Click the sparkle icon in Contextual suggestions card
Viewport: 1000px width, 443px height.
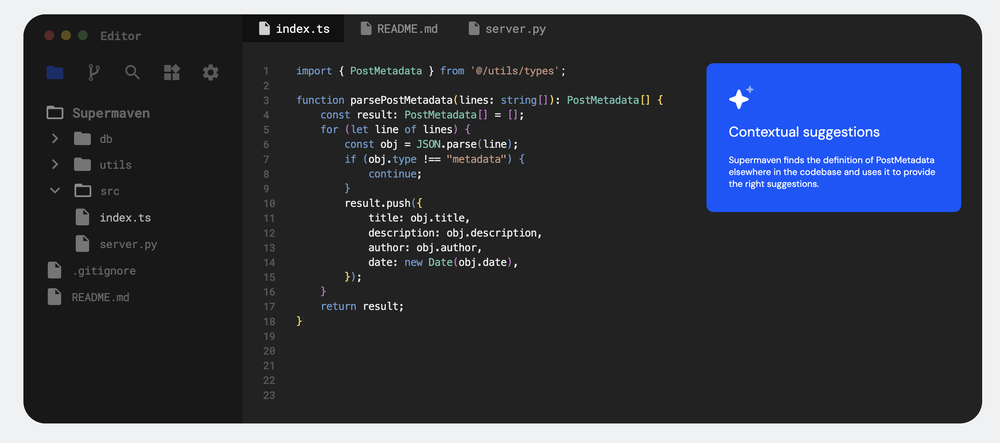[x=740, y=98]
